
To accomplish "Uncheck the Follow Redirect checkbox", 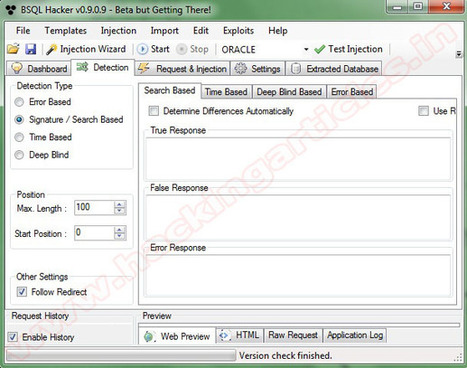I will (x=22, y=292).
